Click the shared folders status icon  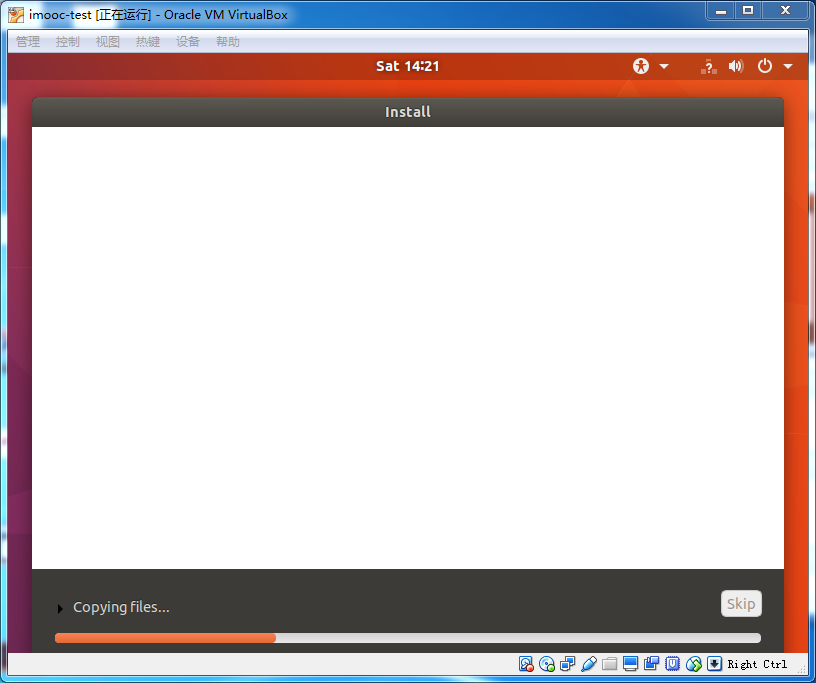click(609, 664)
